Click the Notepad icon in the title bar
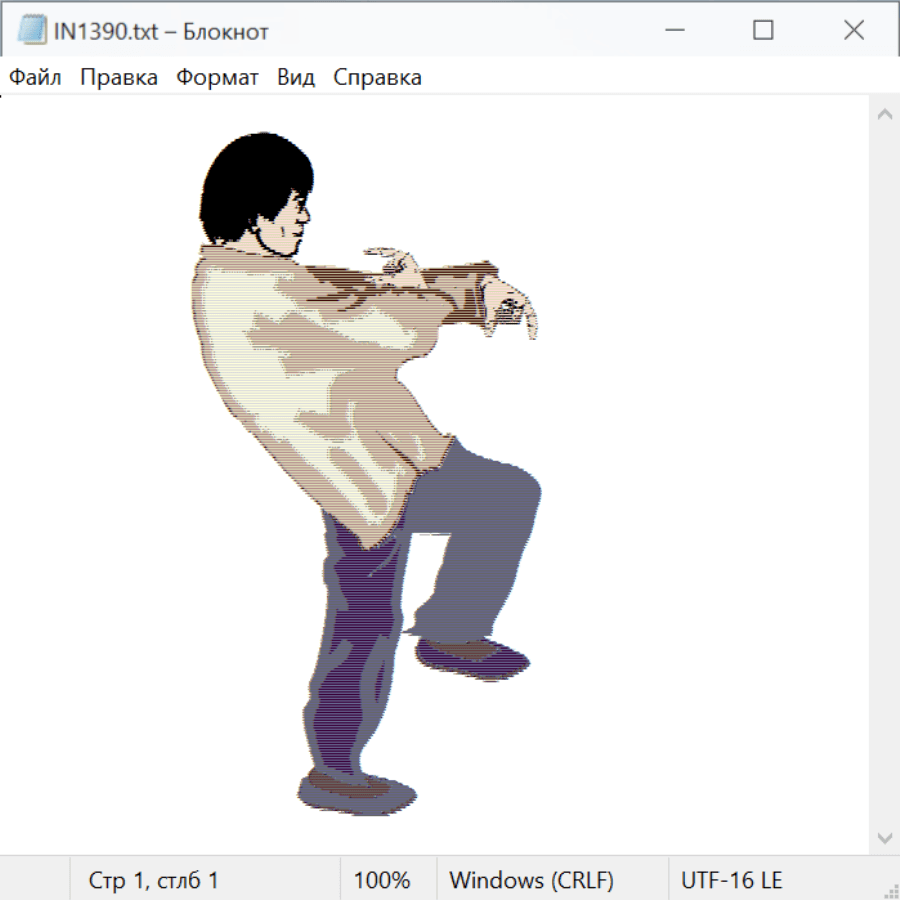This screenshot has width=900, height=900. click(x=32, y=31)
